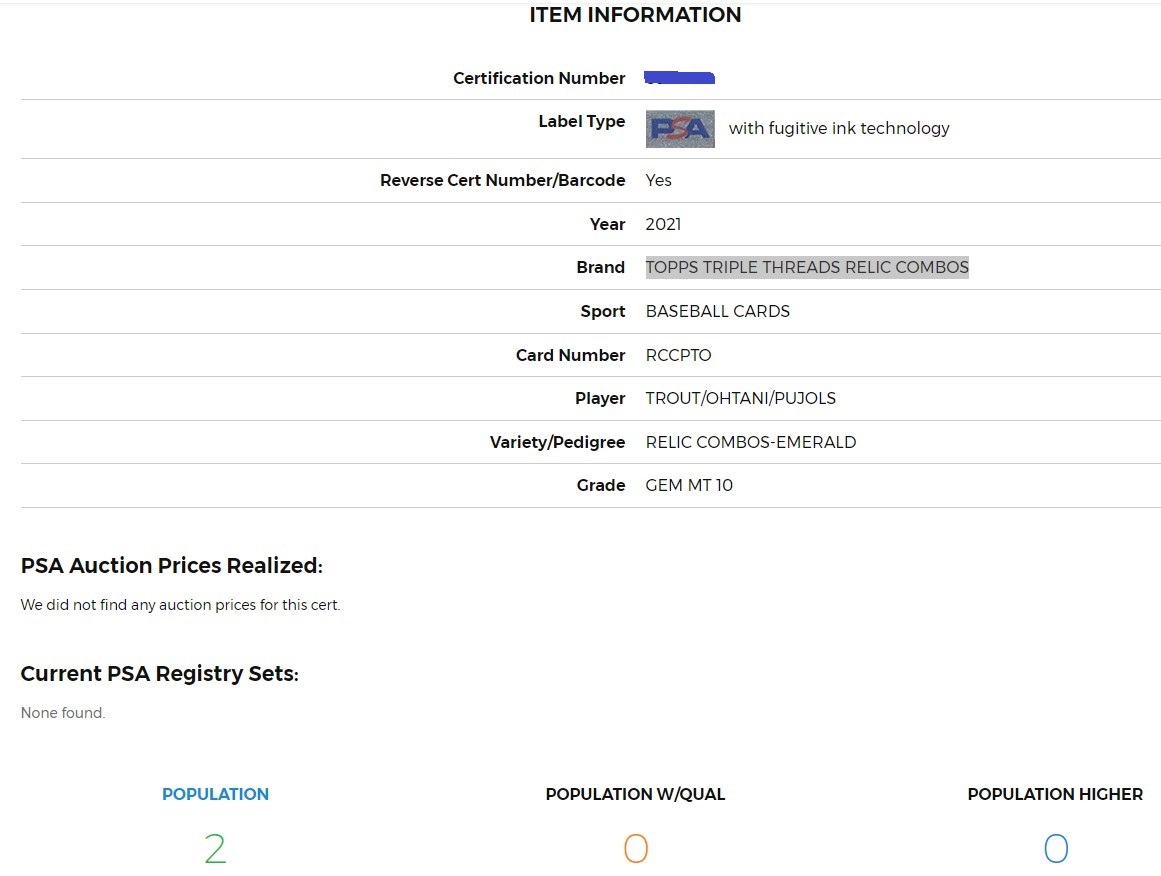Click the Reverse Cert Number 'Yes' value

point(658,180)
